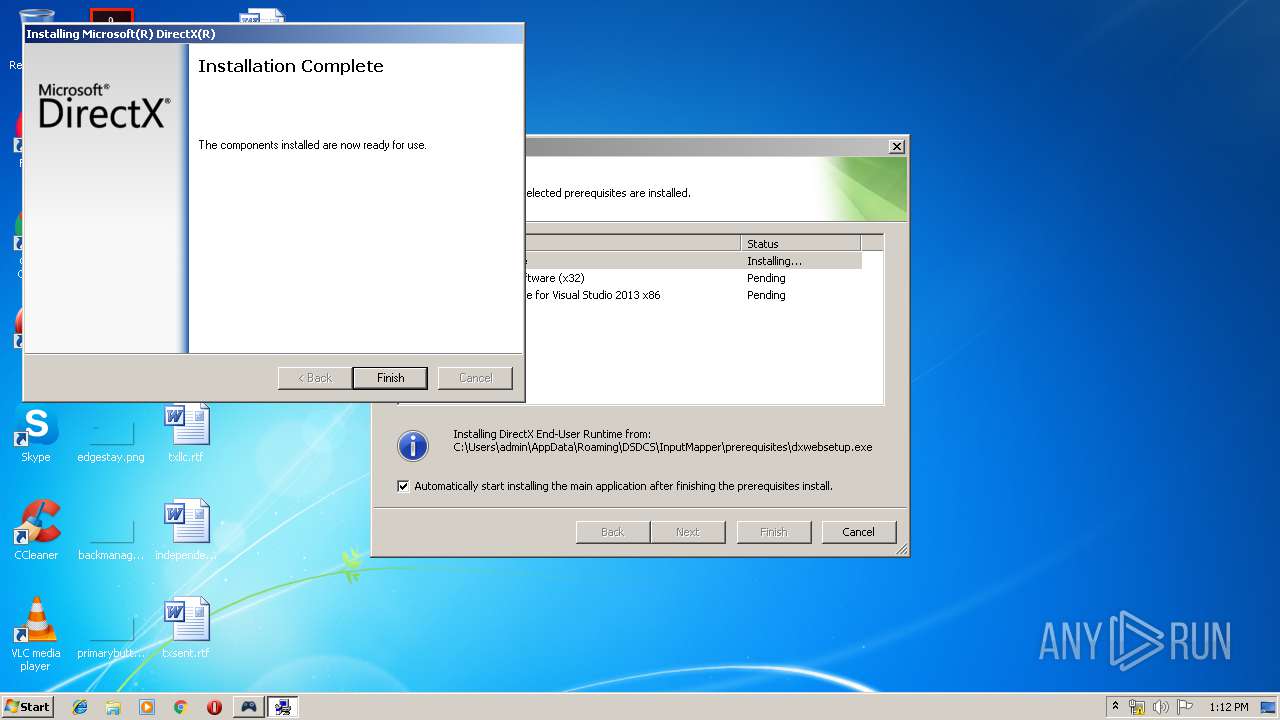The height and width of the screenshot is (720, 1280).
Task: Click the Status column header
Action: coord(801,243)
